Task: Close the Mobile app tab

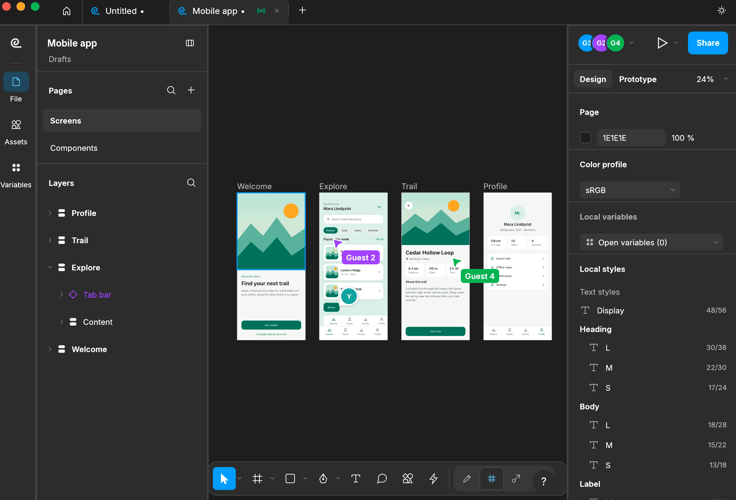Action: 277,11
